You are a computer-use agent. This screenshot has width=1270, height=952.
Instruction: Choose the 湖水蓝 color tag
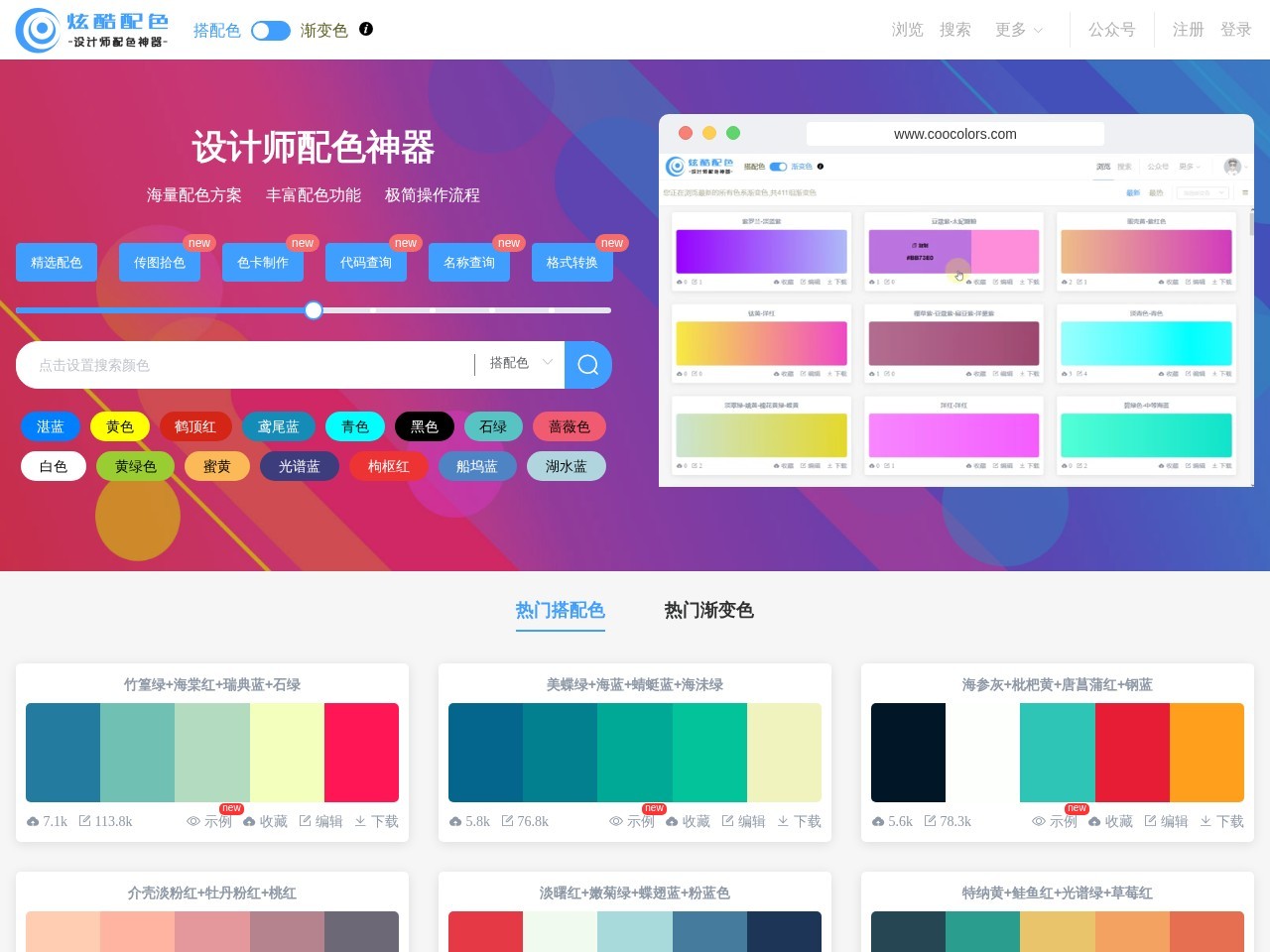567,466
